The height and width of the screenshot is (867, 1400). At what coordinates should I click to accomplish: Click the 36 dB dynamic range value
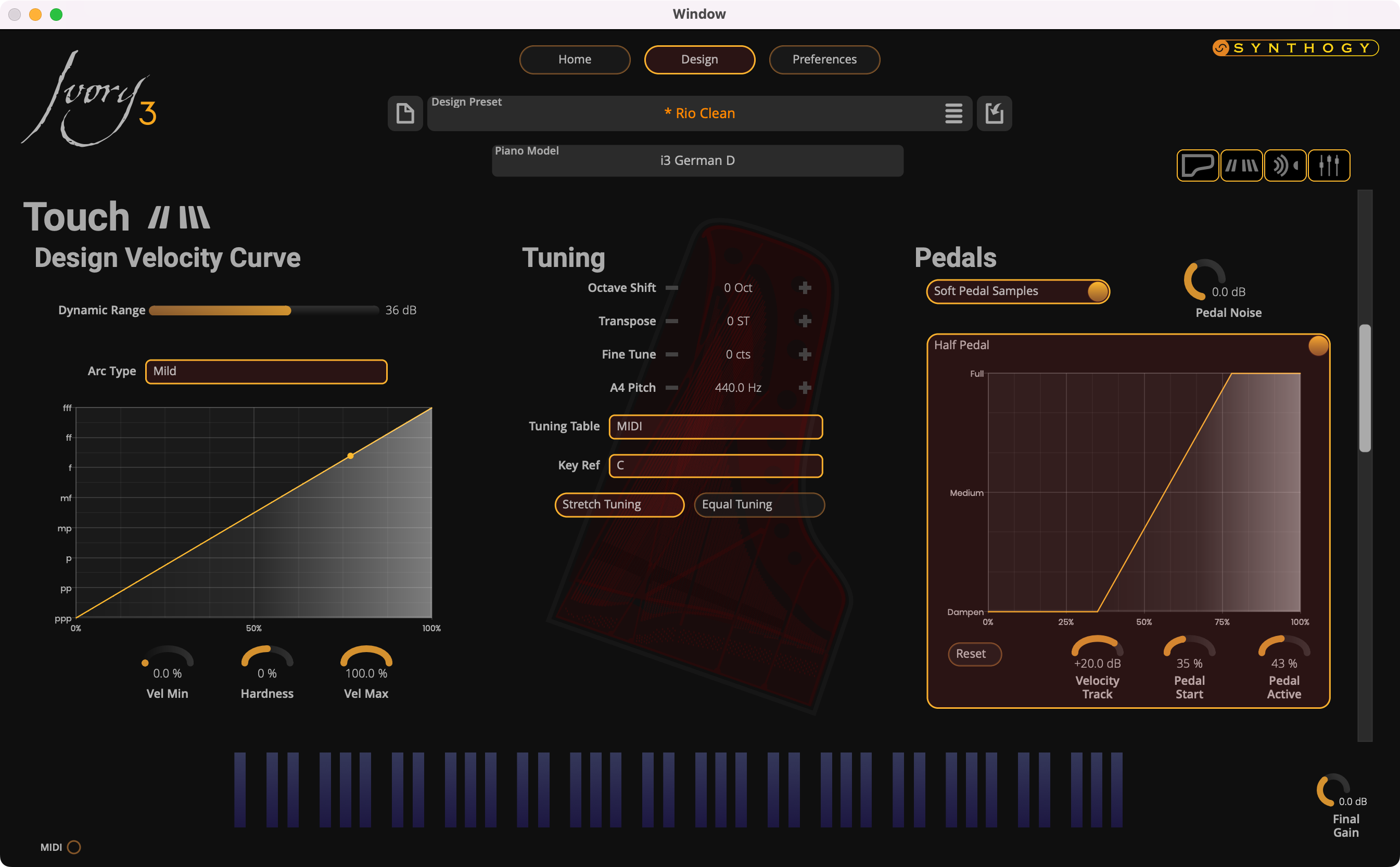[401, 310]
